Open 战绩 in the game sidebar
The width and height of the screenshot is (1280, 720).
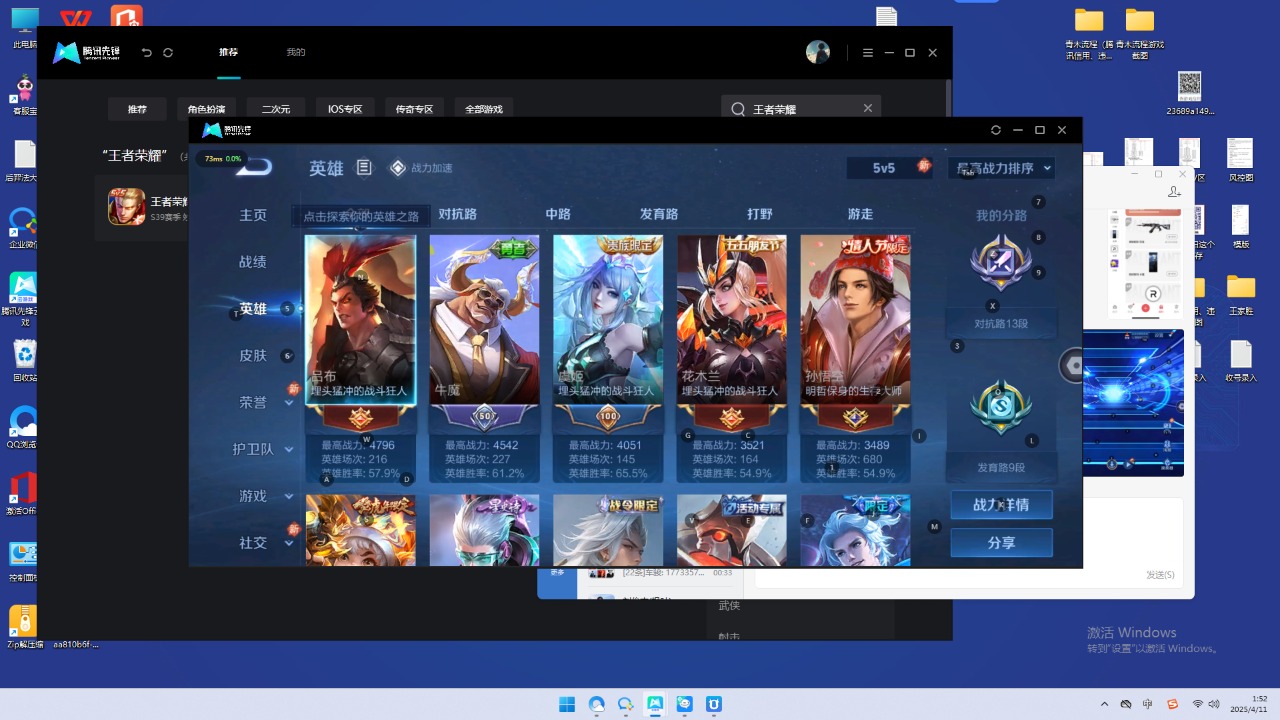click(253, 262)
